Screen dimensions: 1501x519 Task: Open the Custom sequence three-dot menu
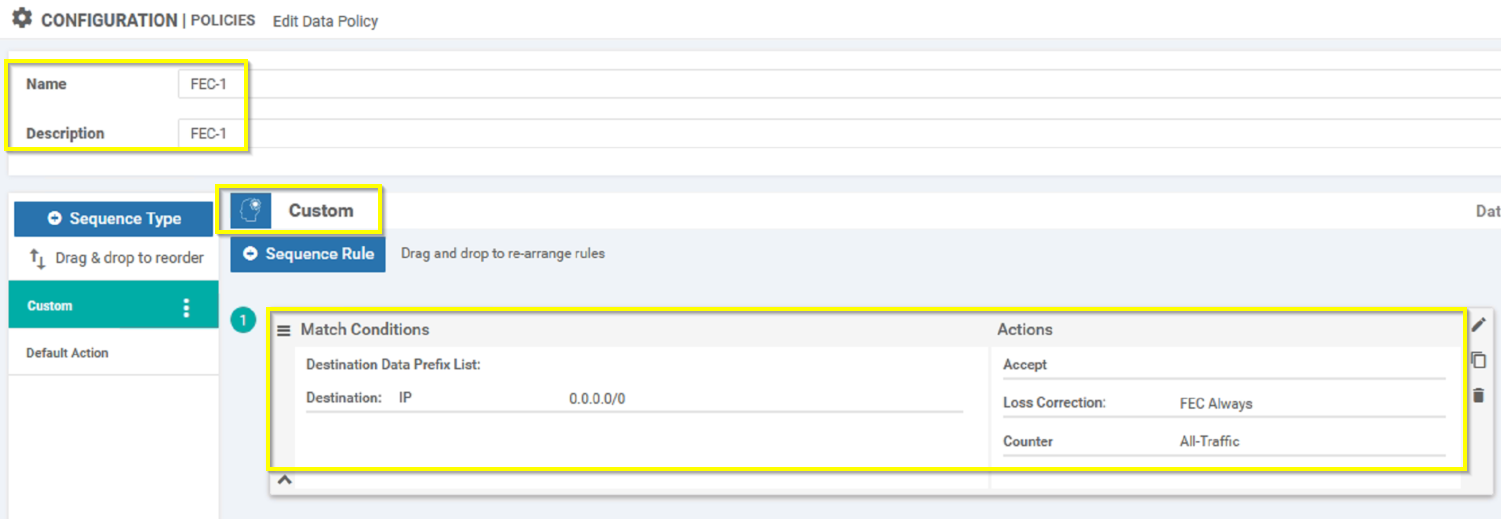pos(186,307)
